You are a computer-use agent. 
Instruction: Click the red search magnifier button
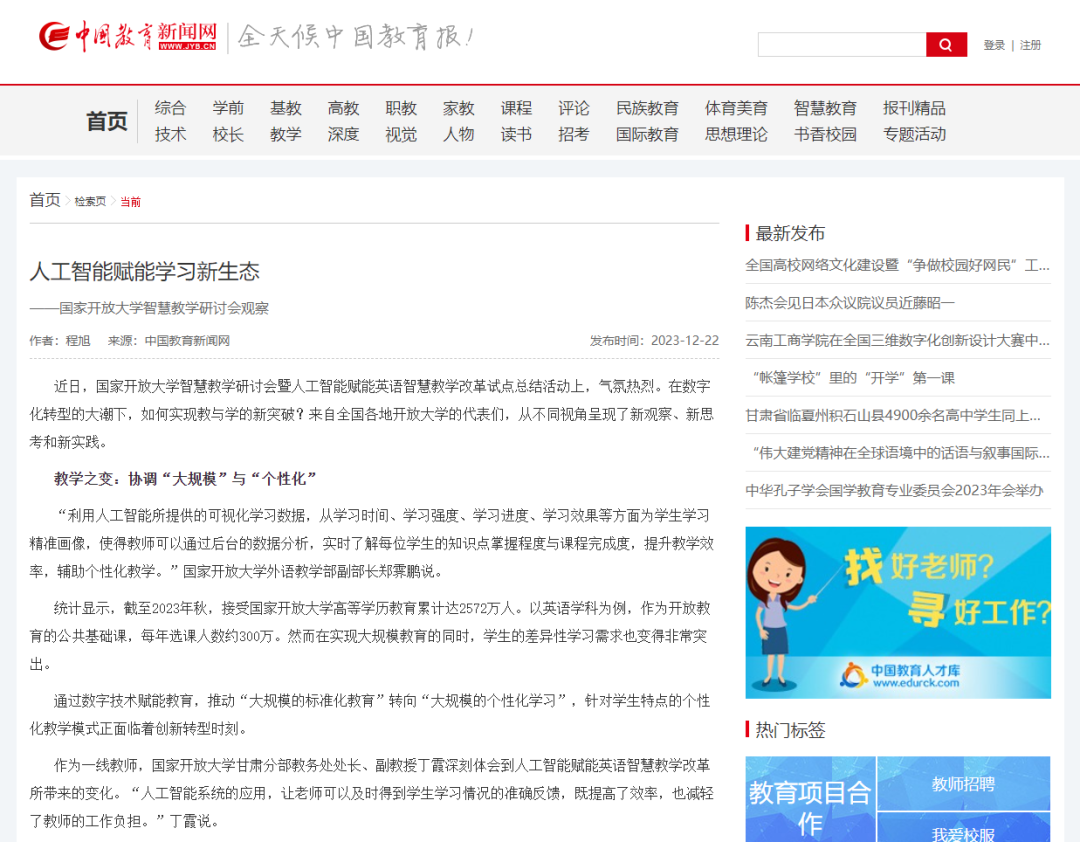point(946,45)
